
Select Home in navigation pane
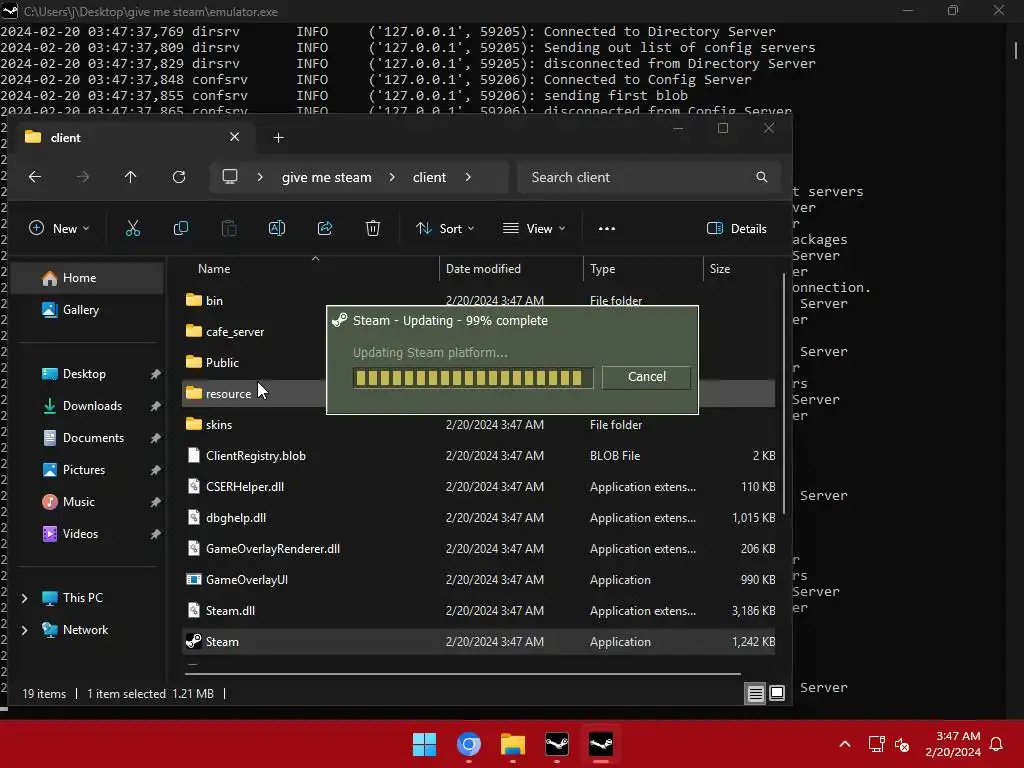point(88,278)
